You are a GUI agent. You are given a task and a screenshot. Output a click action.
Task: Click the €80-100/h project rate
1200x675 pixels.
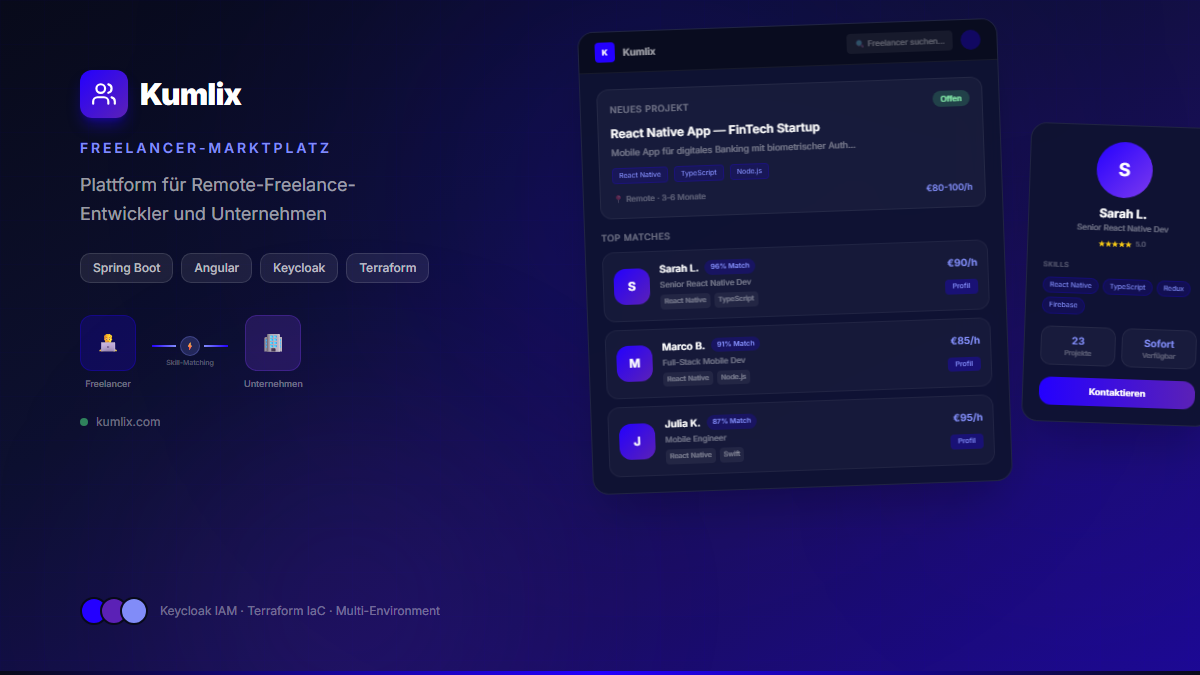(x=949, y=187)
